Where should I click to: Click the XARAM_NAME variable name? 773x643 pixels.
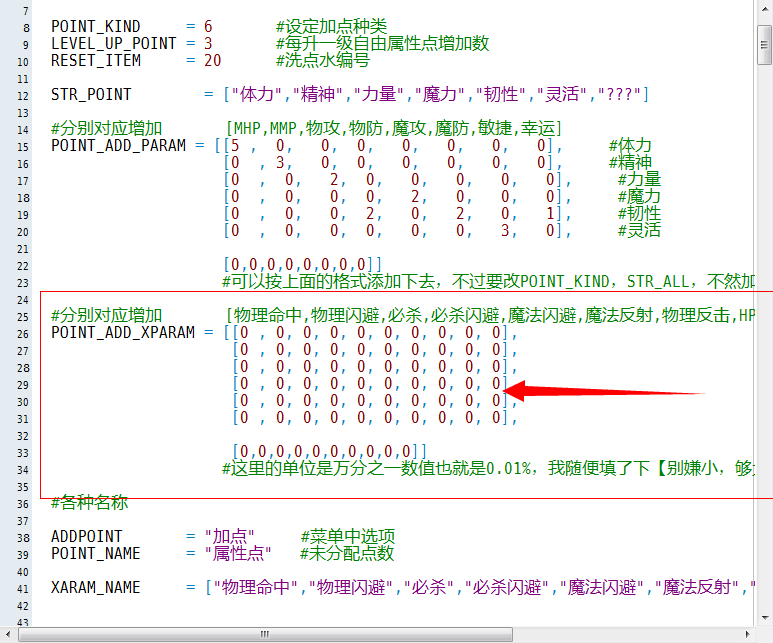click(96, 588)
